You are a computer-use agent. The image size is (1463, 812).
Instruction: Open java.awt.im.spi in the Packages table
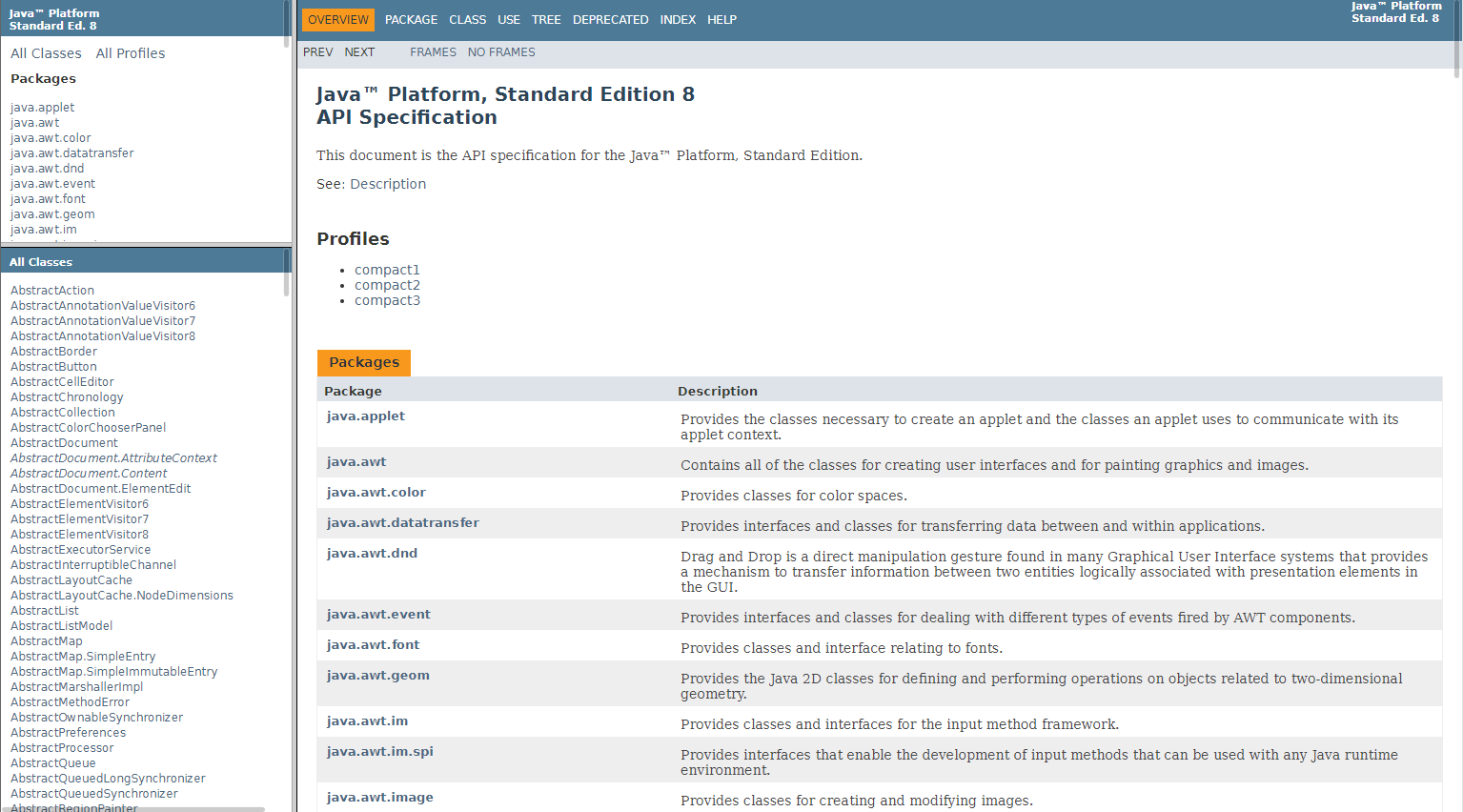[x=380, y=751]
